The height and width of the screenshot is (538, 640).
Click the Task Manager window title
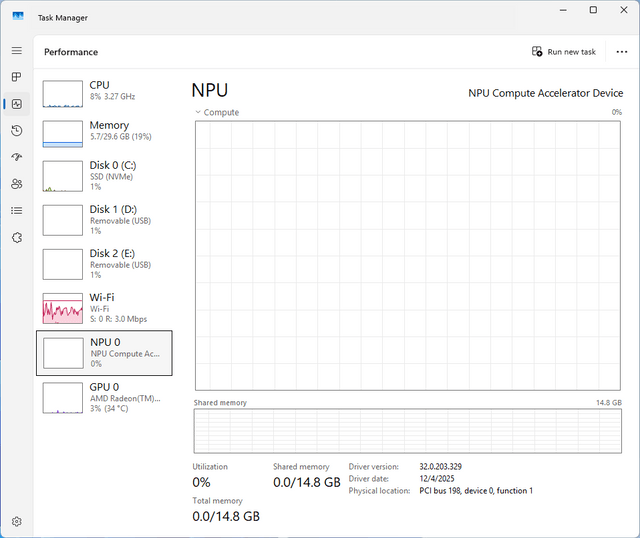(x=63, y=18)
